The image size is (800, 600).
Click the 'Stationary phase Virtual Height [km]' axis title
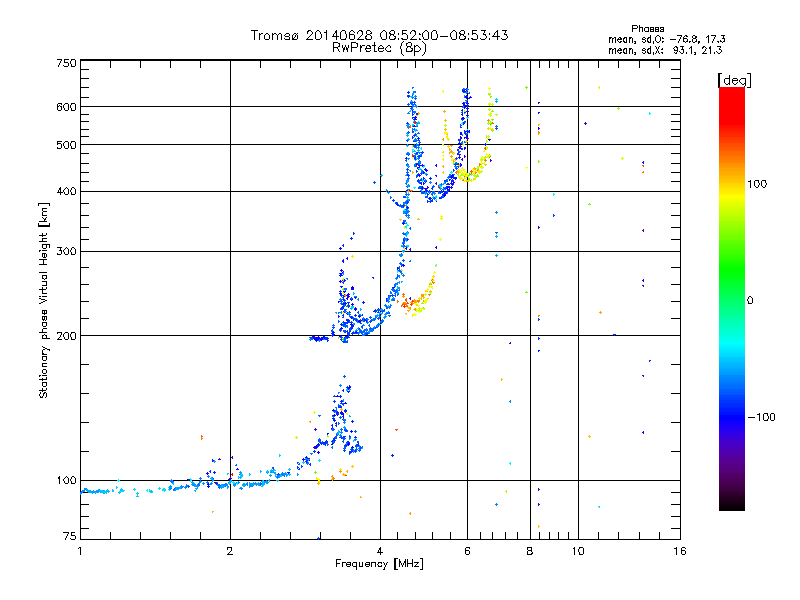(44, 300)
